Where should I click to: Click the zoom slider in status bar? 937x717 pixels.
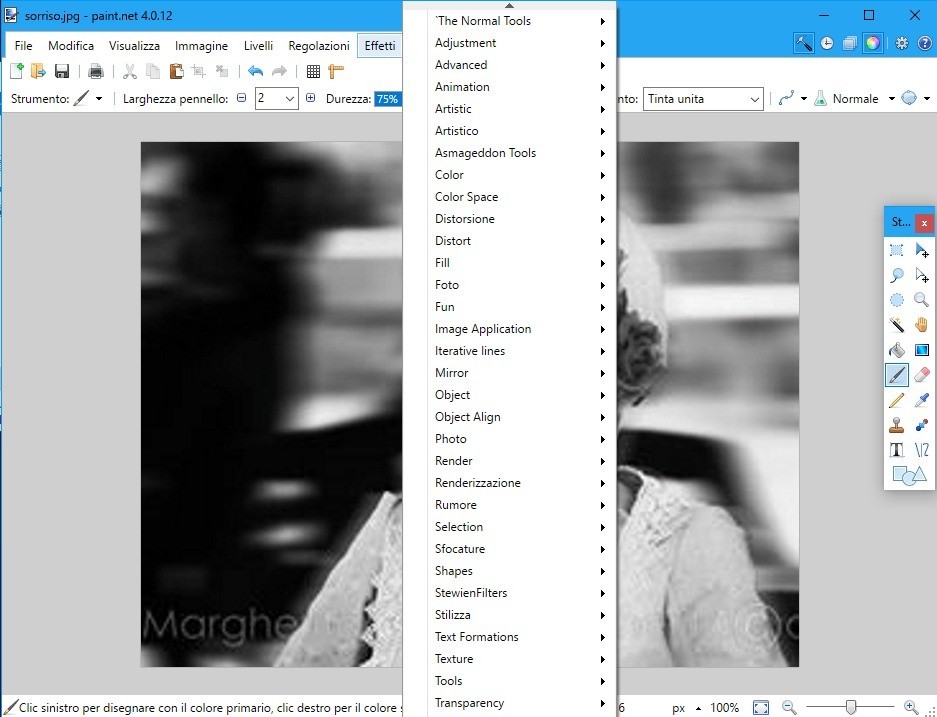tap(850, 707)
